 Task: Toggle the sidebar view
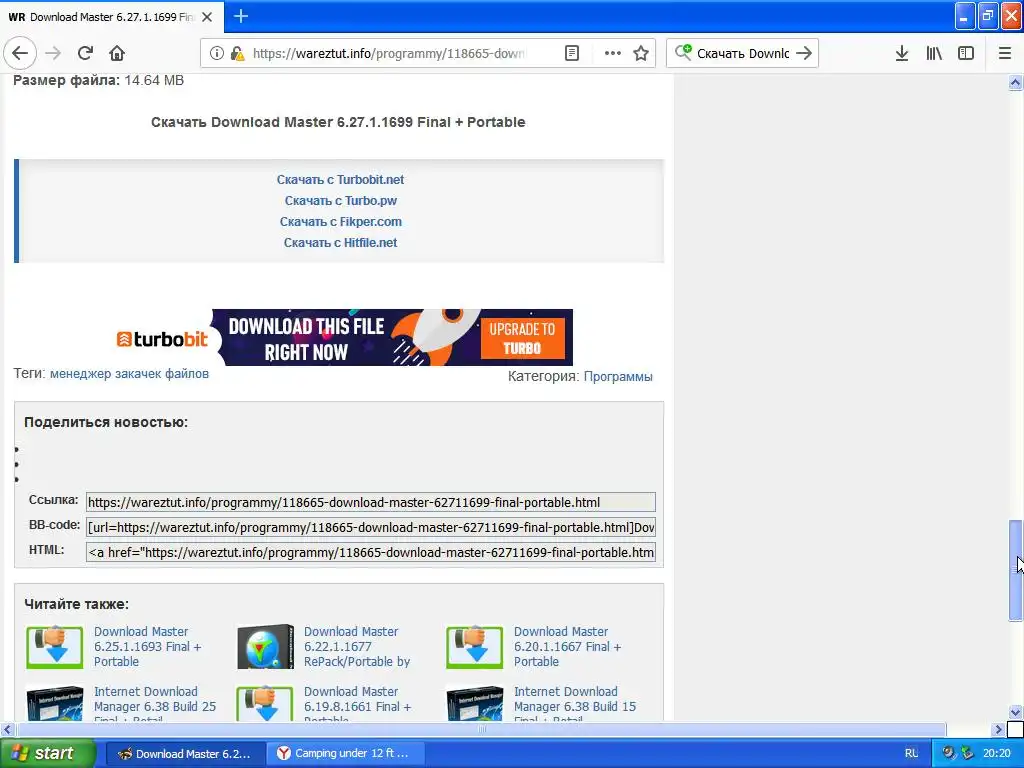[x=966, y=54]
